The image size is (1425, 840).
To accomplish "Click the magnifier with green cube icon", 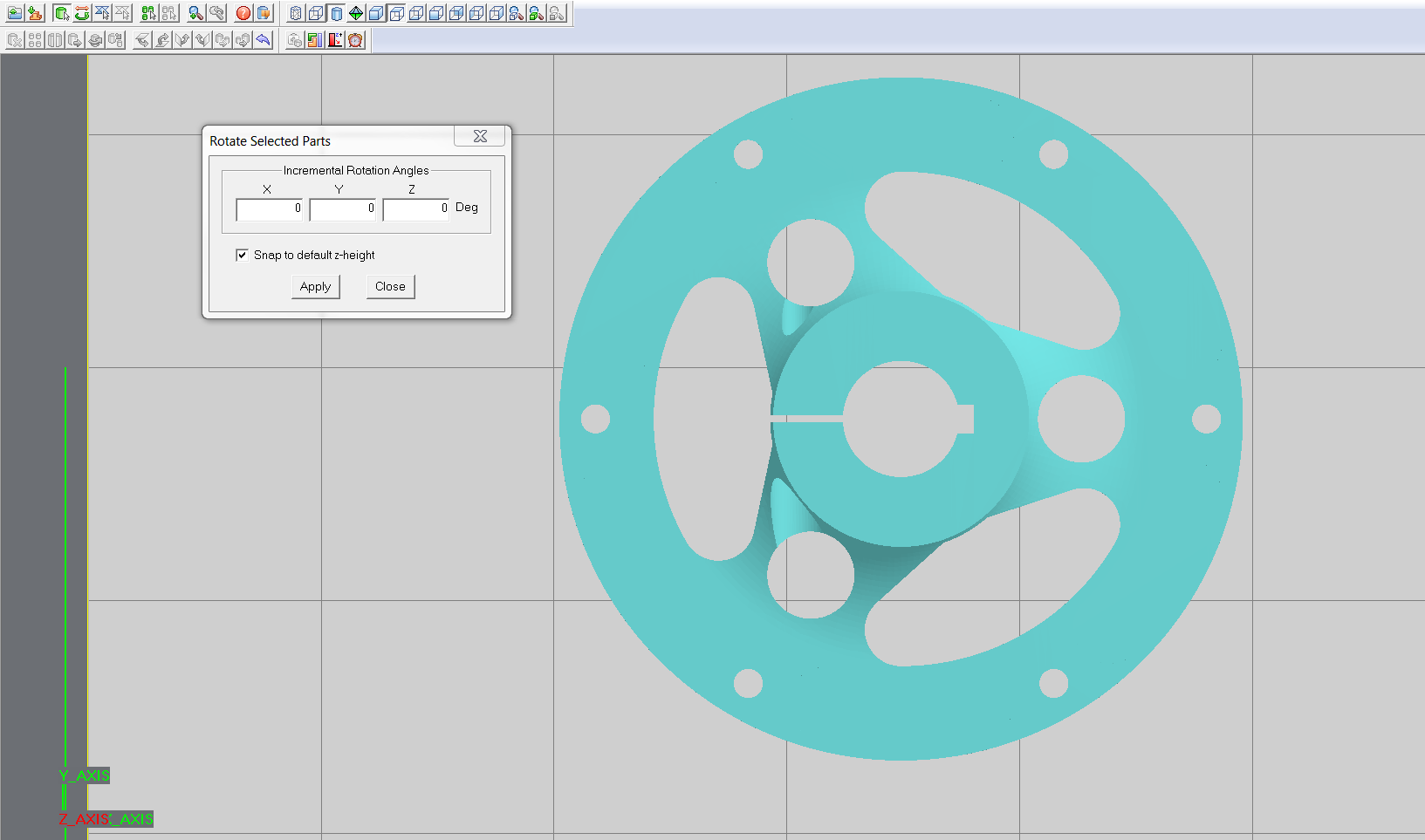I will click(x=537, y=13).
